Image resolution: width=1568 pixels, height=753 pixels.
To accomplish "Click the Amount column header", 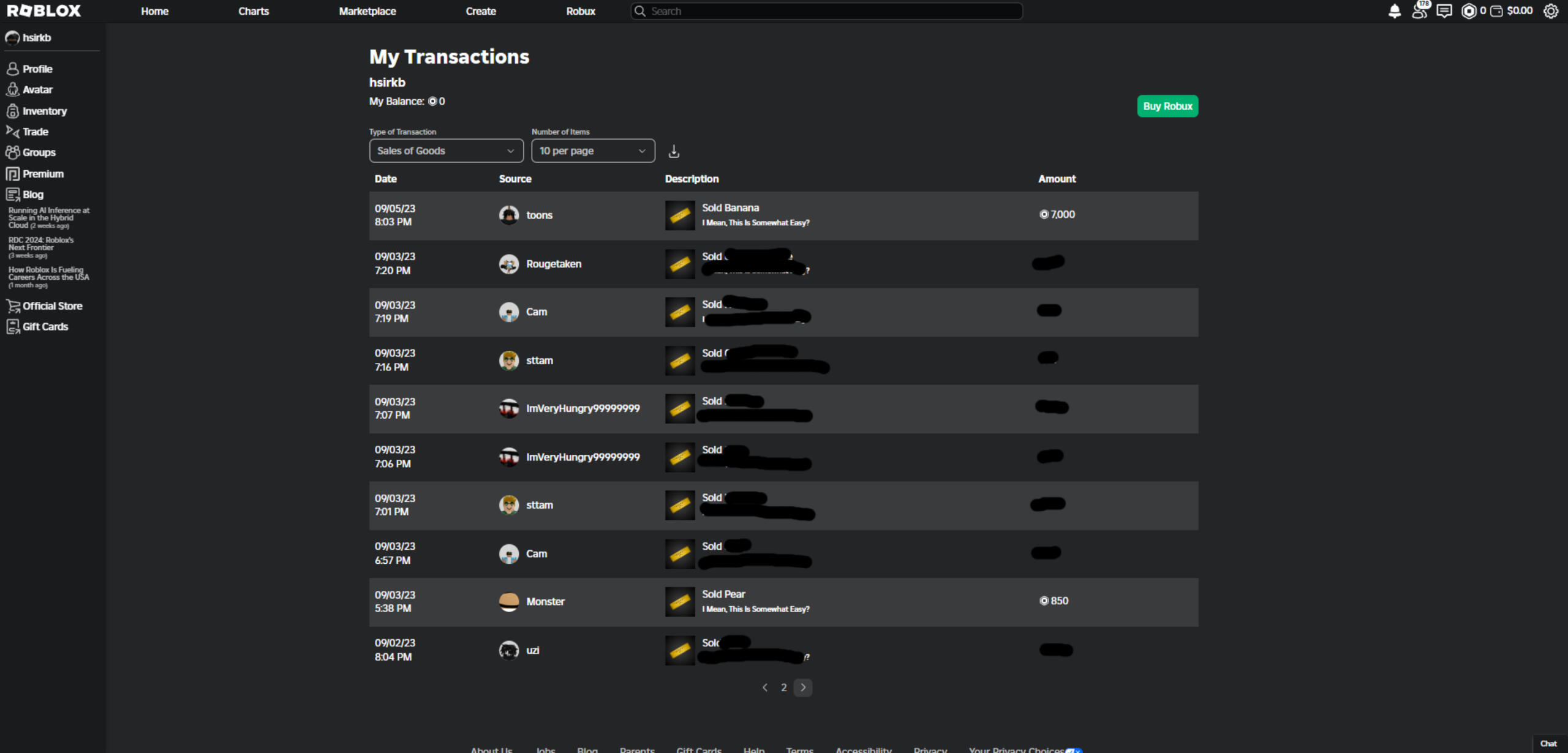I will point(1057,179).
